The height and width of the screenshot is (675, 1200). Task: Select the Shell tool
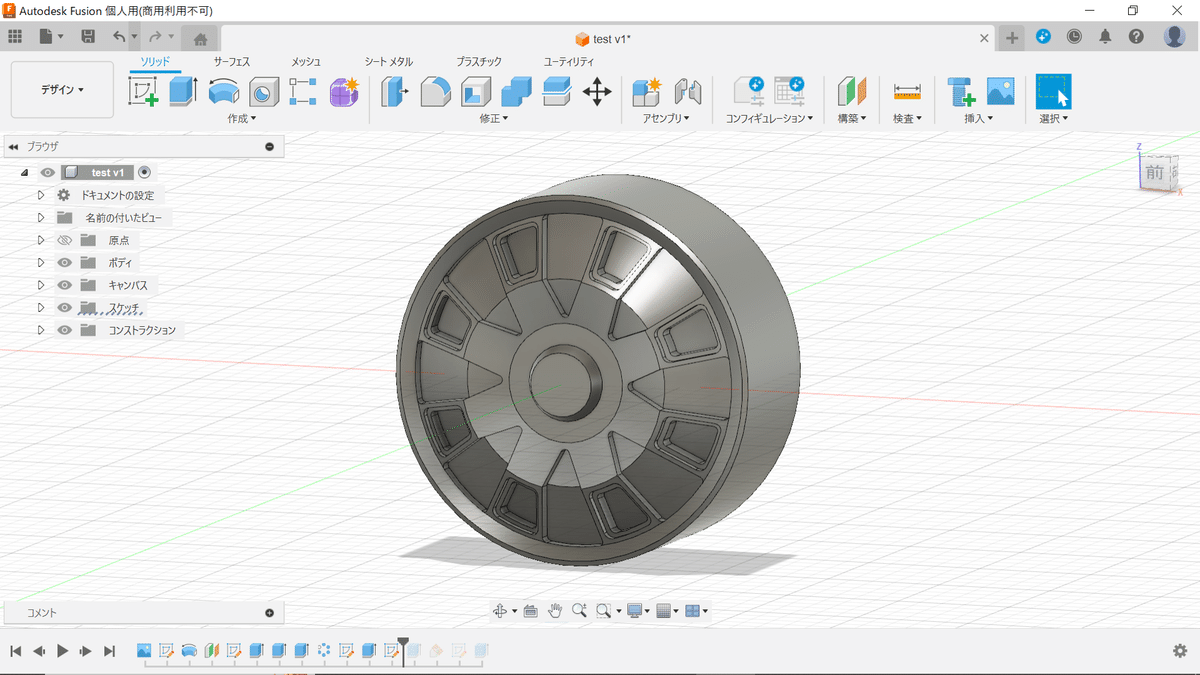pos(476,92)
